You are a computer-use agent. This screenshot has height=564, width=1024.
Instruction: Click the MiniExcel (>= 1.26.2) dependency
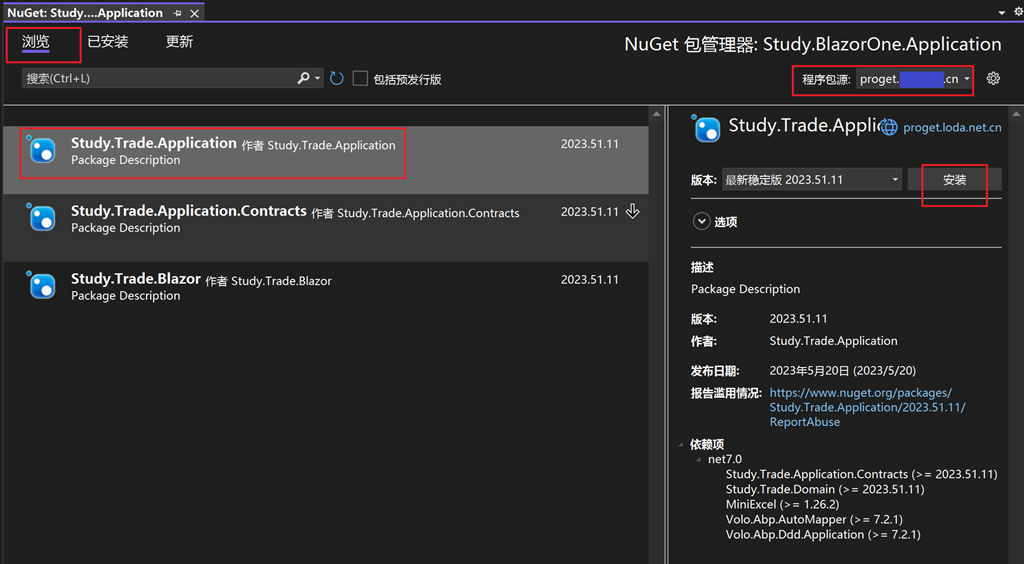[782, 505]
